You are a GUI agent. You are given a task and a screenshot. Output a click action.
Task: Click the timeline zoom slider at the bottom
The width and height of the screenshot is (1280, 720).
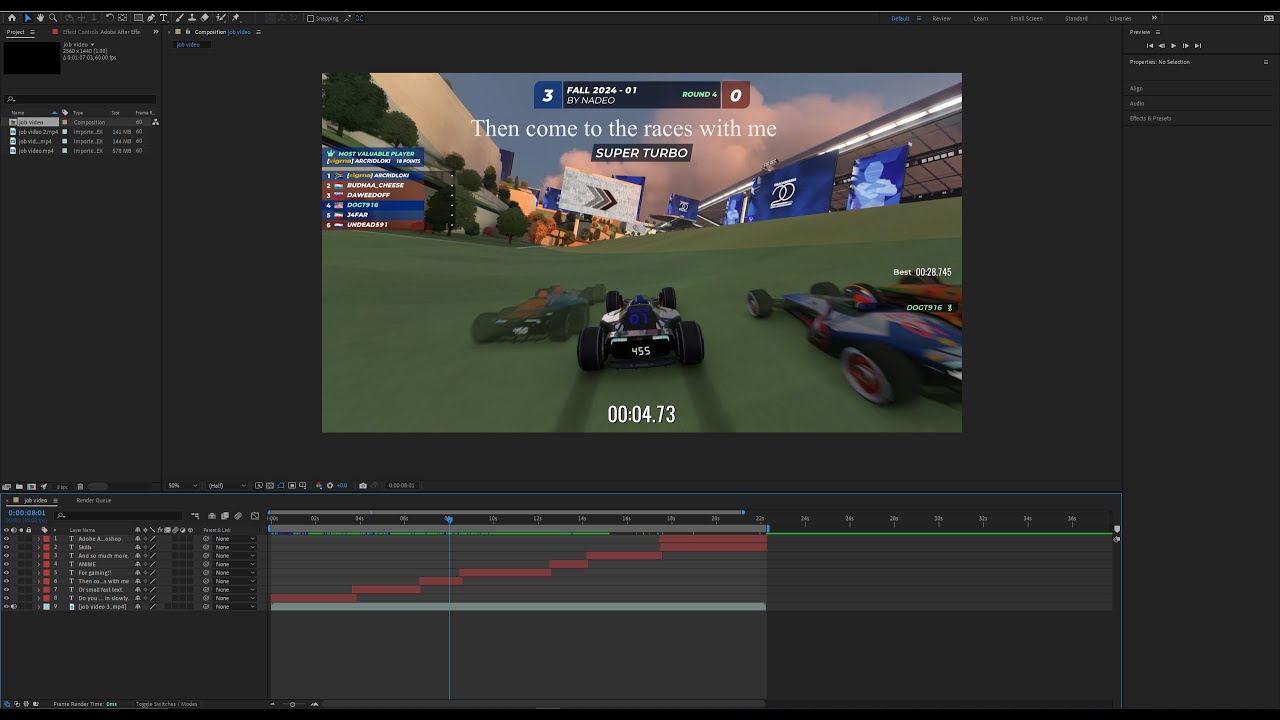point(293,704)
